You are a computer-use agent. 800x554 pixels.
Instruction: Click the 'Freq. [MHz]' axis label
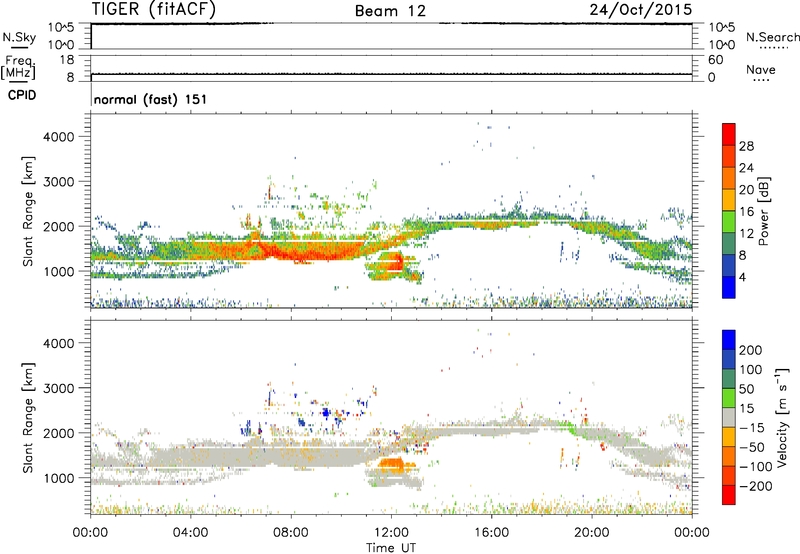pyautogui.click(x=18, y=68)
